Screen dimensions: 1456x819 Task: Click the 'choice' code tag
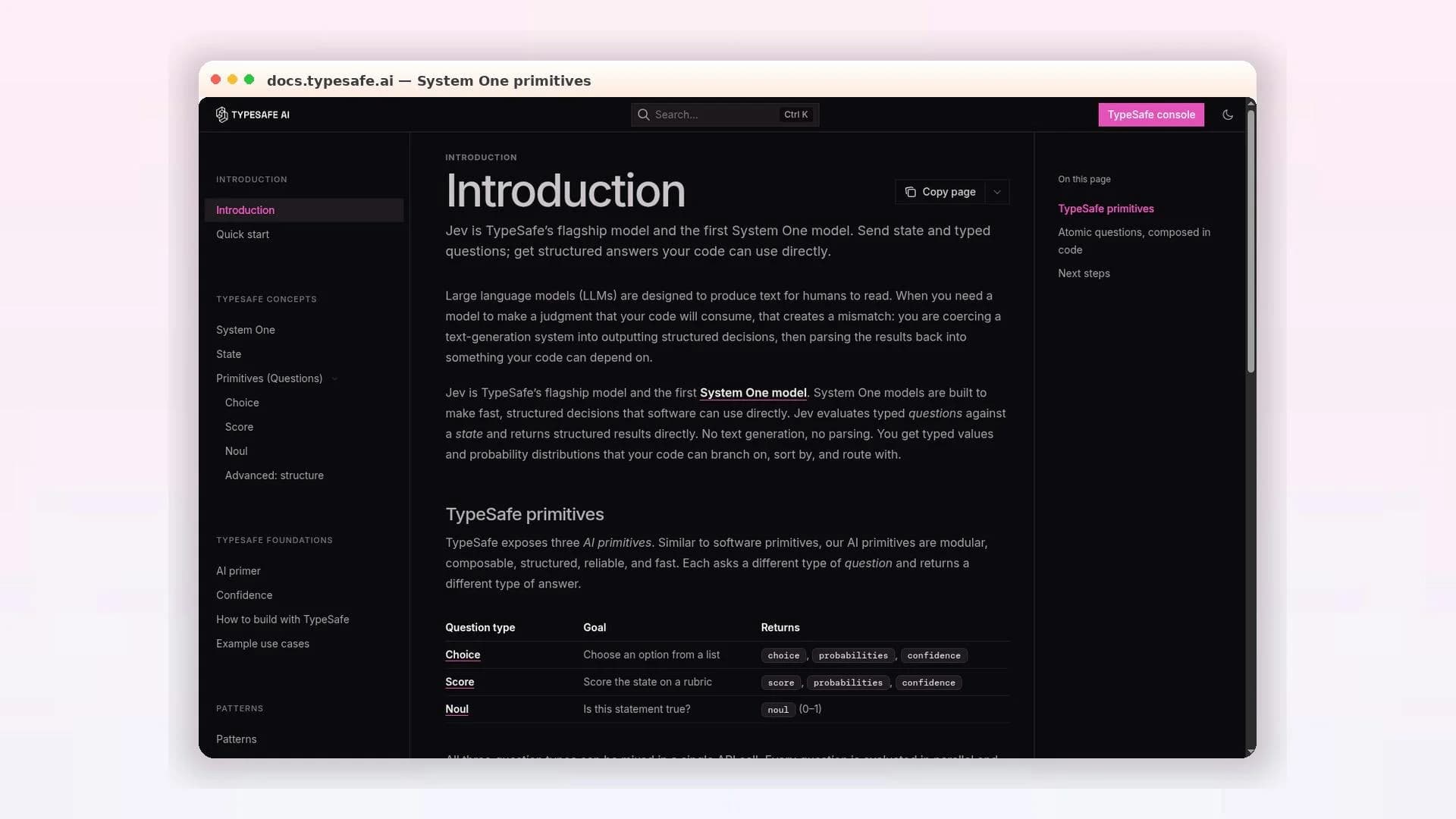783,655
